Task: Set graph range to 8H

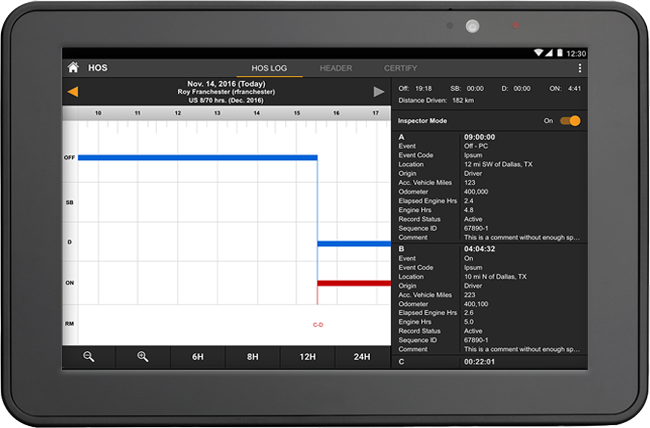Action: click(x=252, y=357)
